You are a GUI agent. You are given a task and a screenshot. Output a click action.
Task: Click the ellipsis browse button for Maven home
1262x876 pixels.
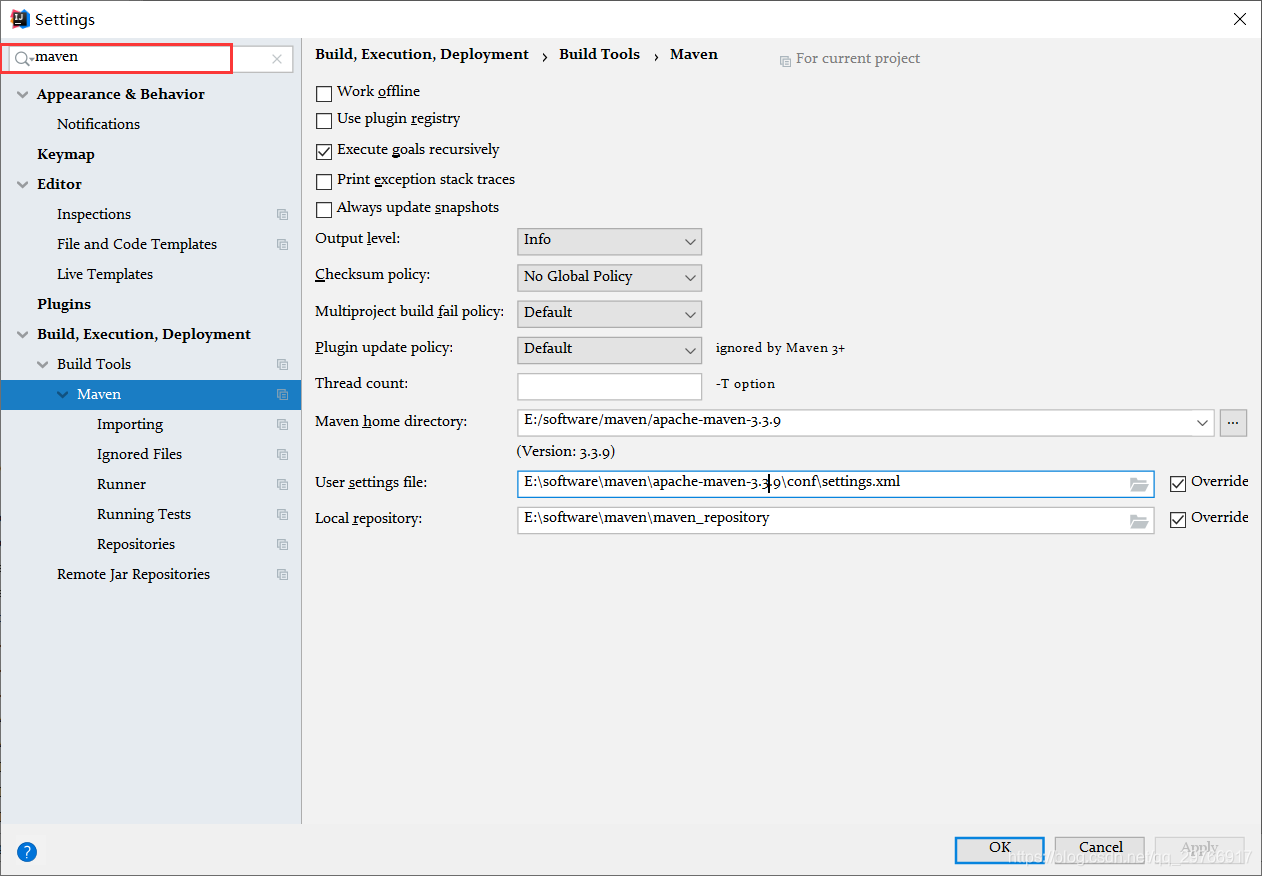point(1233,423)
